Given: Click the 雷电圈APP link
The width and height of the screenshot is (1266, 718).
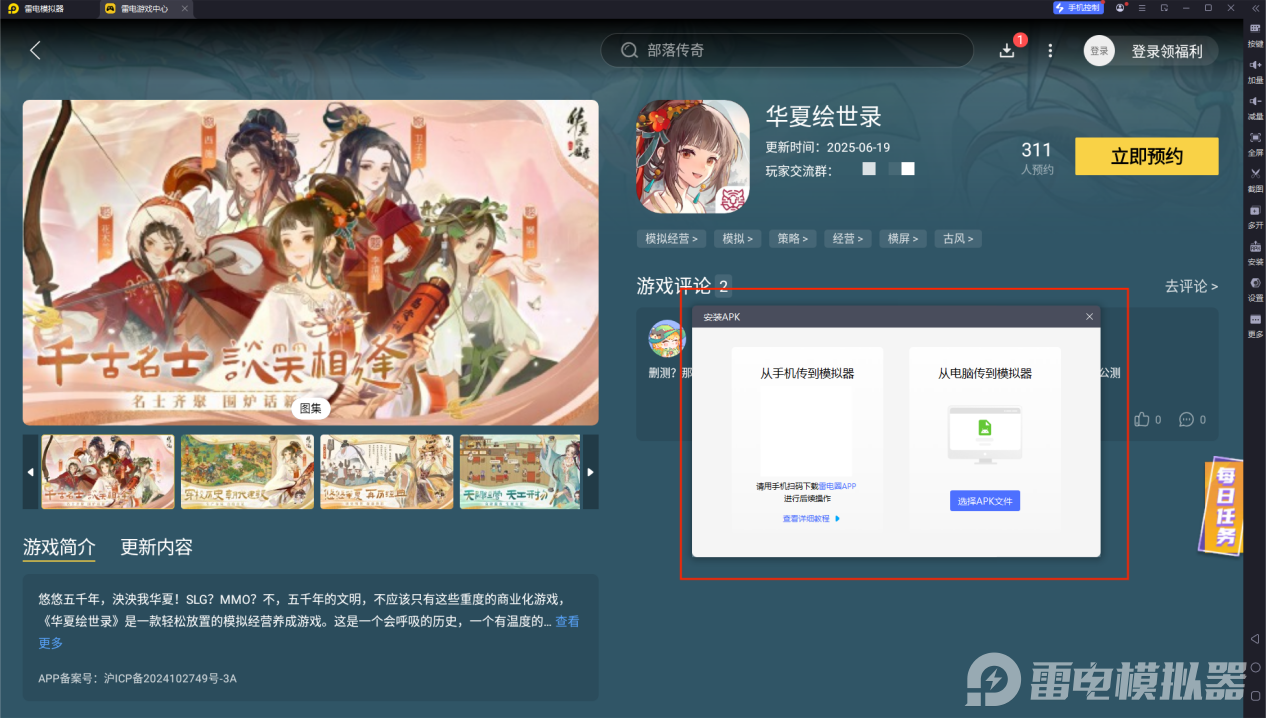Looking at the screenshot, I should pos(837,486).
